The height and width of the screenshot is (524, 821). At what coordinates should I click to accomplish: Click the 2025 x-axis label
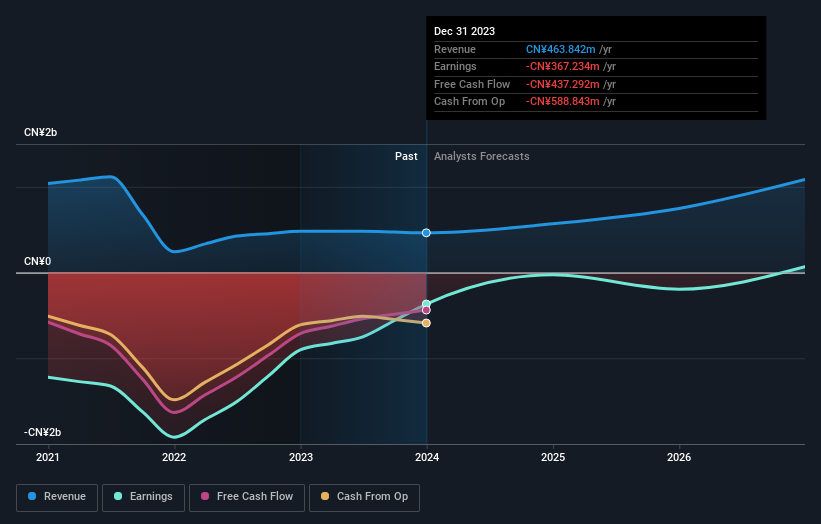tap(553, 457)
